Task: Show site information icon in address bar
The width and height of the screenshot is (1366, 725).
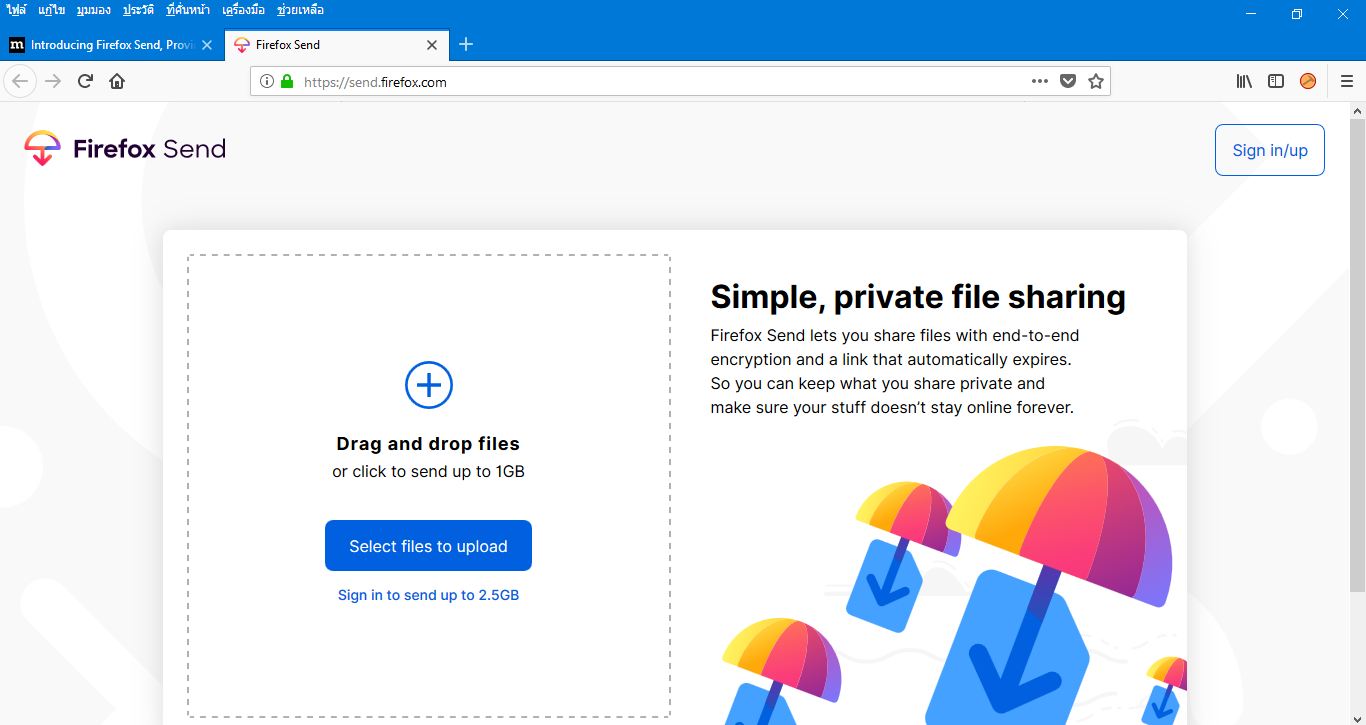Action: click(x=266, y=82)
